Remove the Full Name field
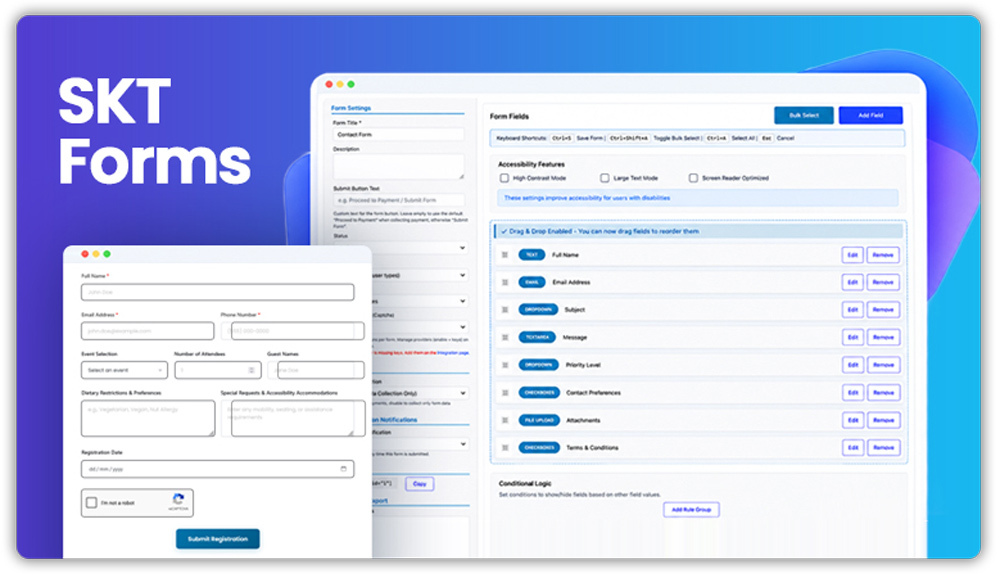Viewport: 1000px width, 578px height. tap(883, 255)
